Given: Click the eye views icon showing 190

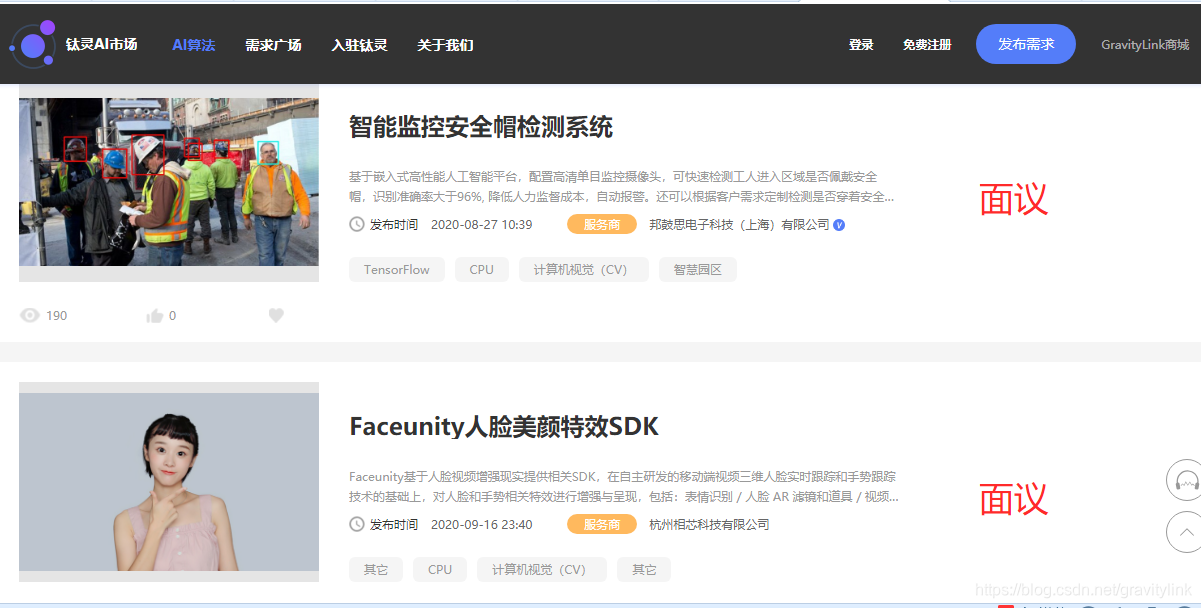Looking at the screenshot, I should coord(30,315).
